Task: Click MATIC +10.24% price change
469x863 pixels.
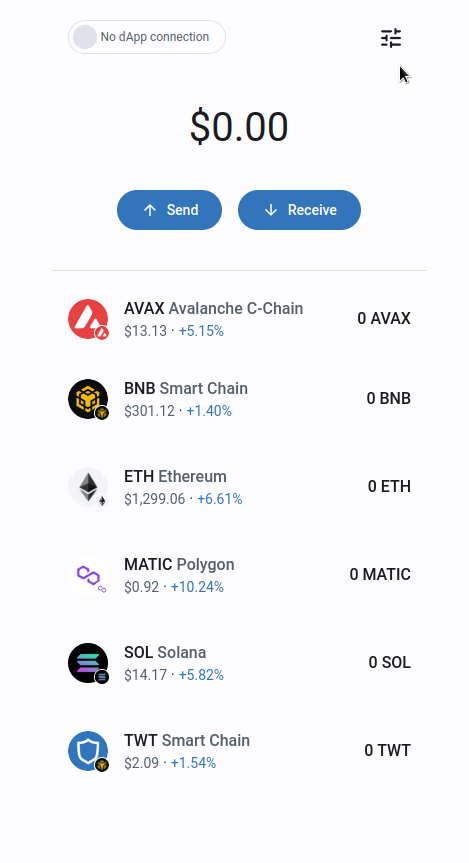Action: click(197, 587)
